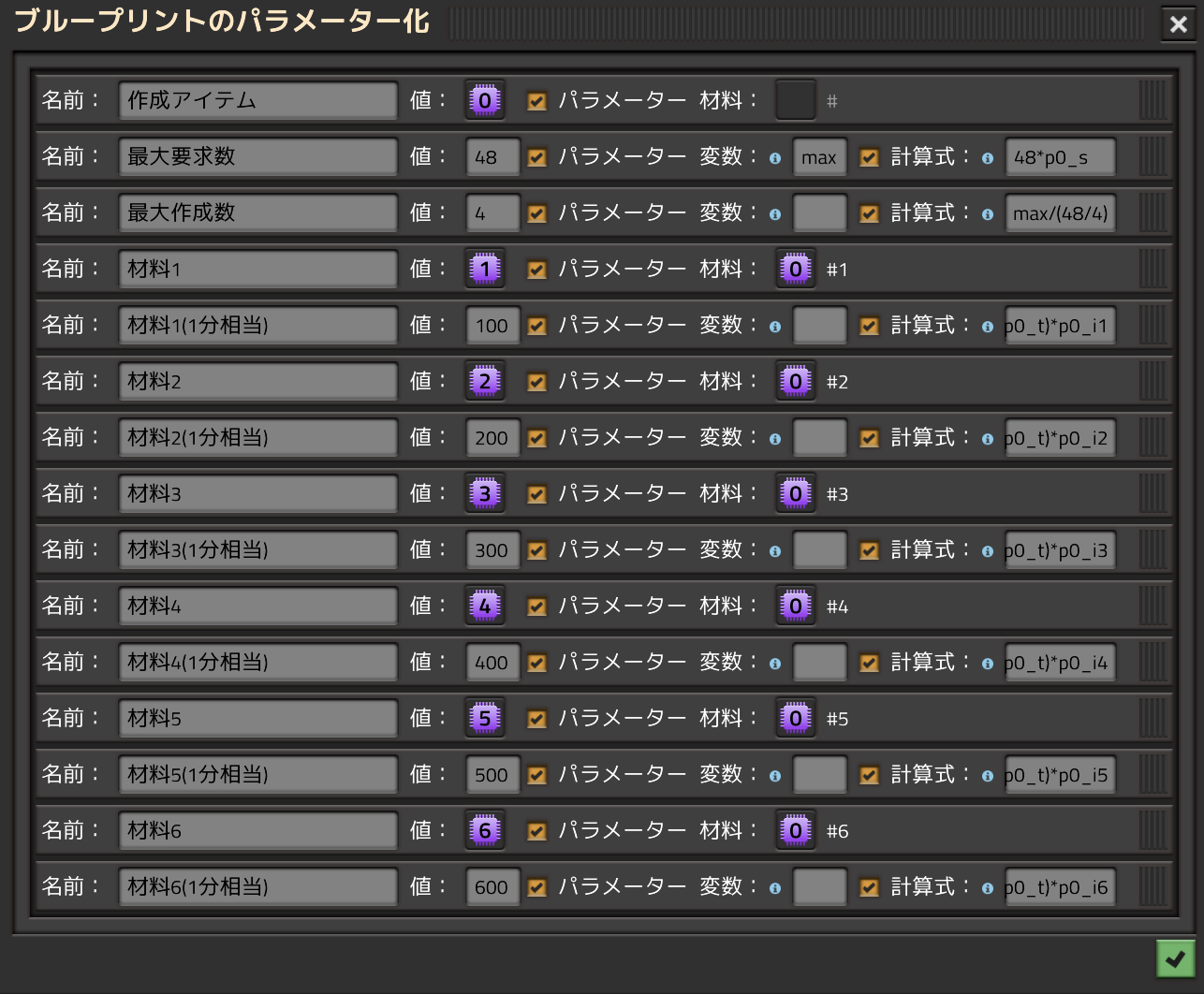Screen dimensions: 1204x994
Task: Click the formula field showing max/(48/4)
Action: pos(1061,213)
